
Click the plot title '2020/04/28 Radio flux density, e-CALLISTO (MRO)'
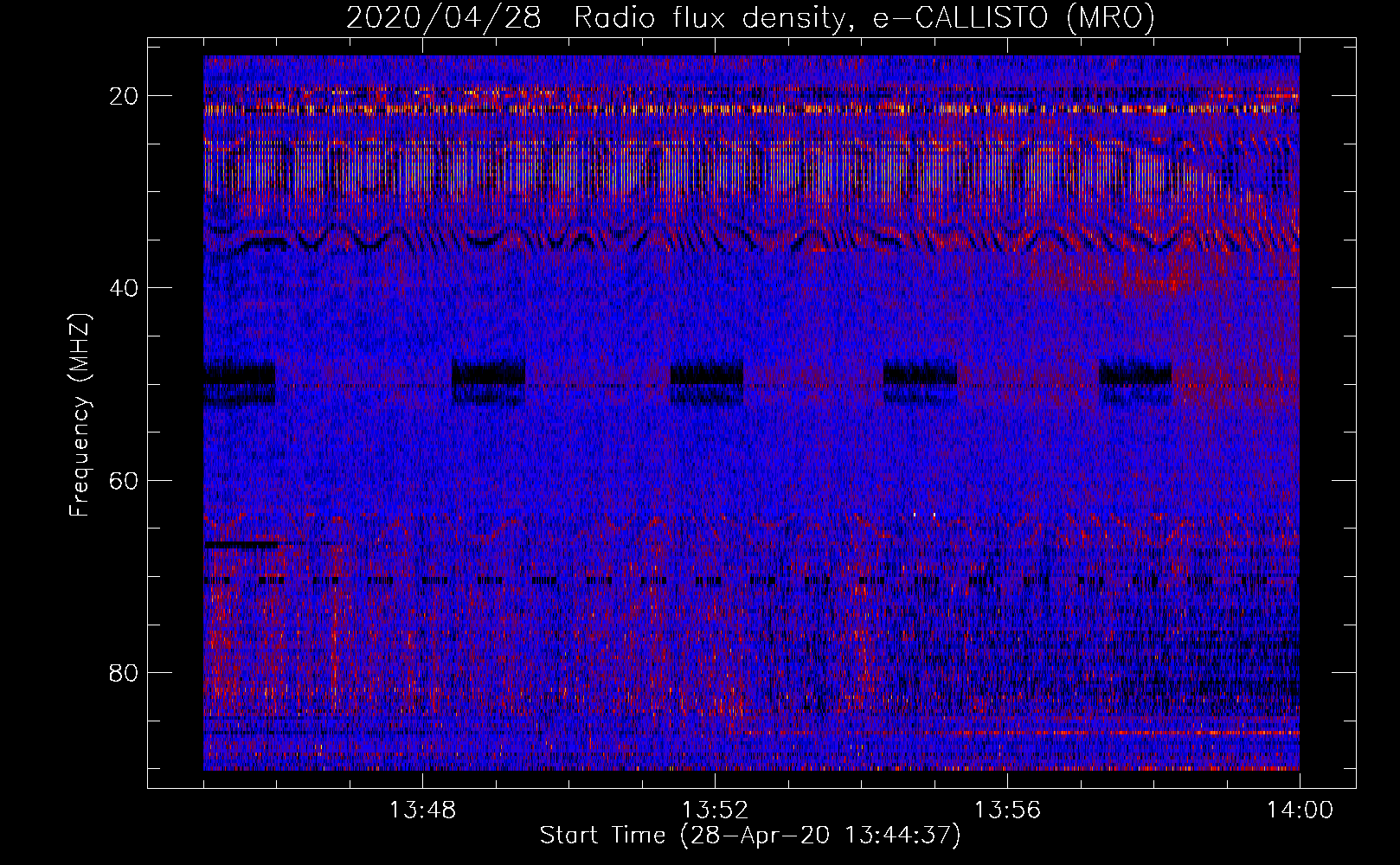pos(751,17)
